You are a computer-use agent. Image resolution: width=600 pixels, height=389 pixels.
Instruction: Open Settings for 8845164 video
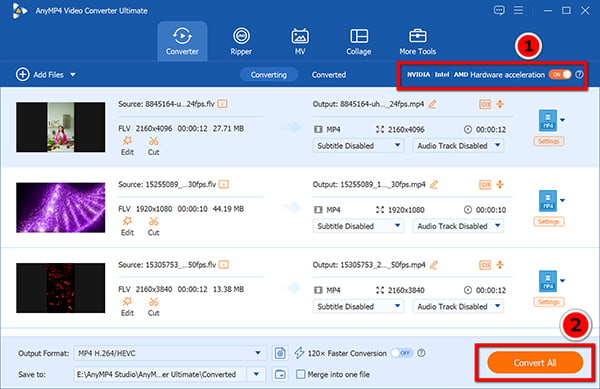click(x=549, y=141)
